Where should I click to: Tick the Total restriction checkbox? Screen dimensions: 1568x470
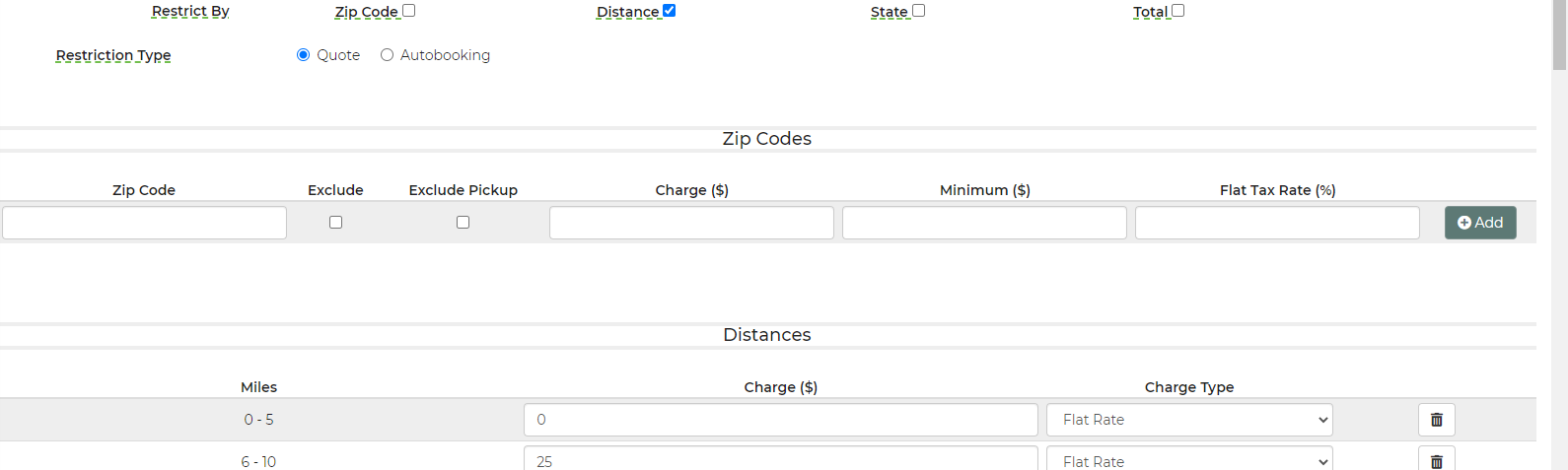1177,11
